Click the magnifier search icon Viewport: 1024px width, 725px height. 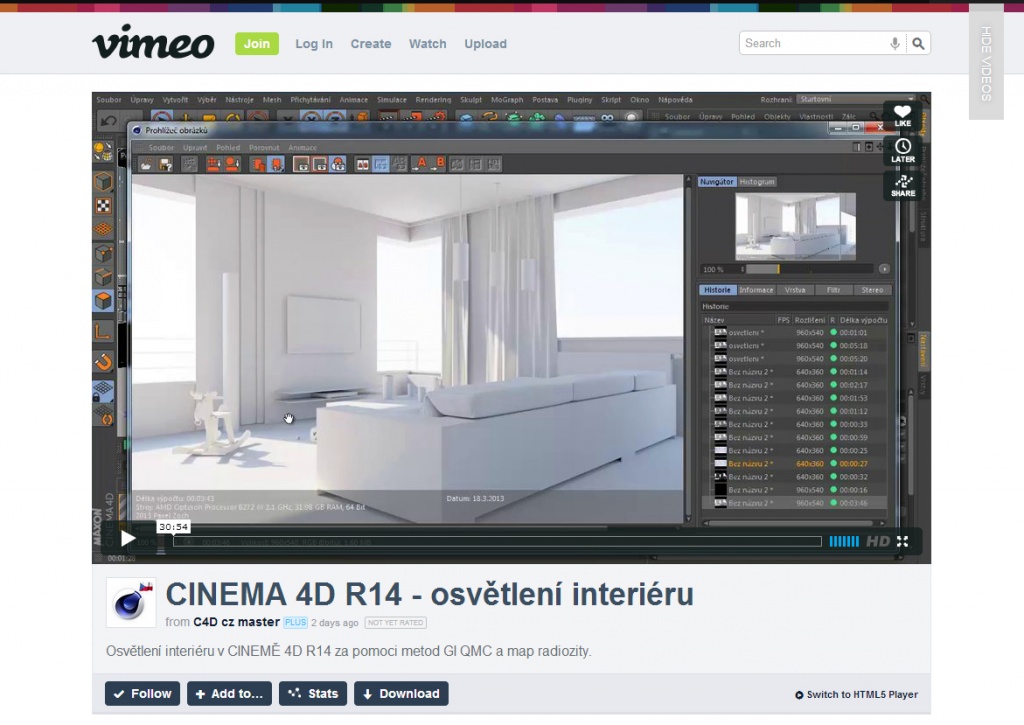coord(918,44)
